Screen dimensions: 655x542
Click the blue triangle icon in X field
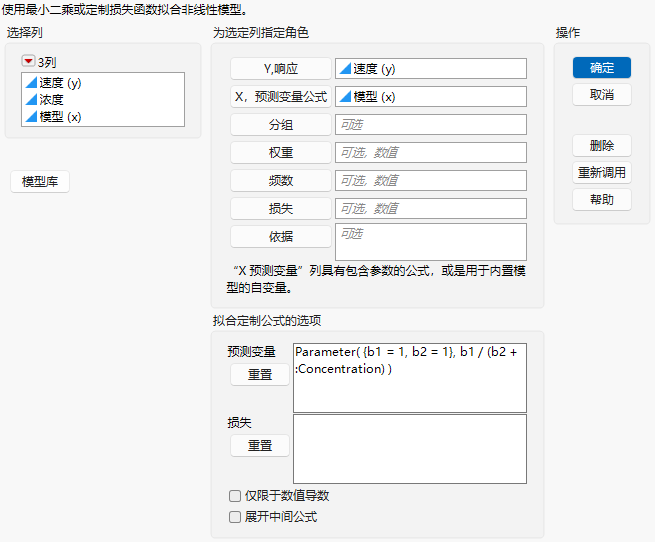[x=345, y=97]
